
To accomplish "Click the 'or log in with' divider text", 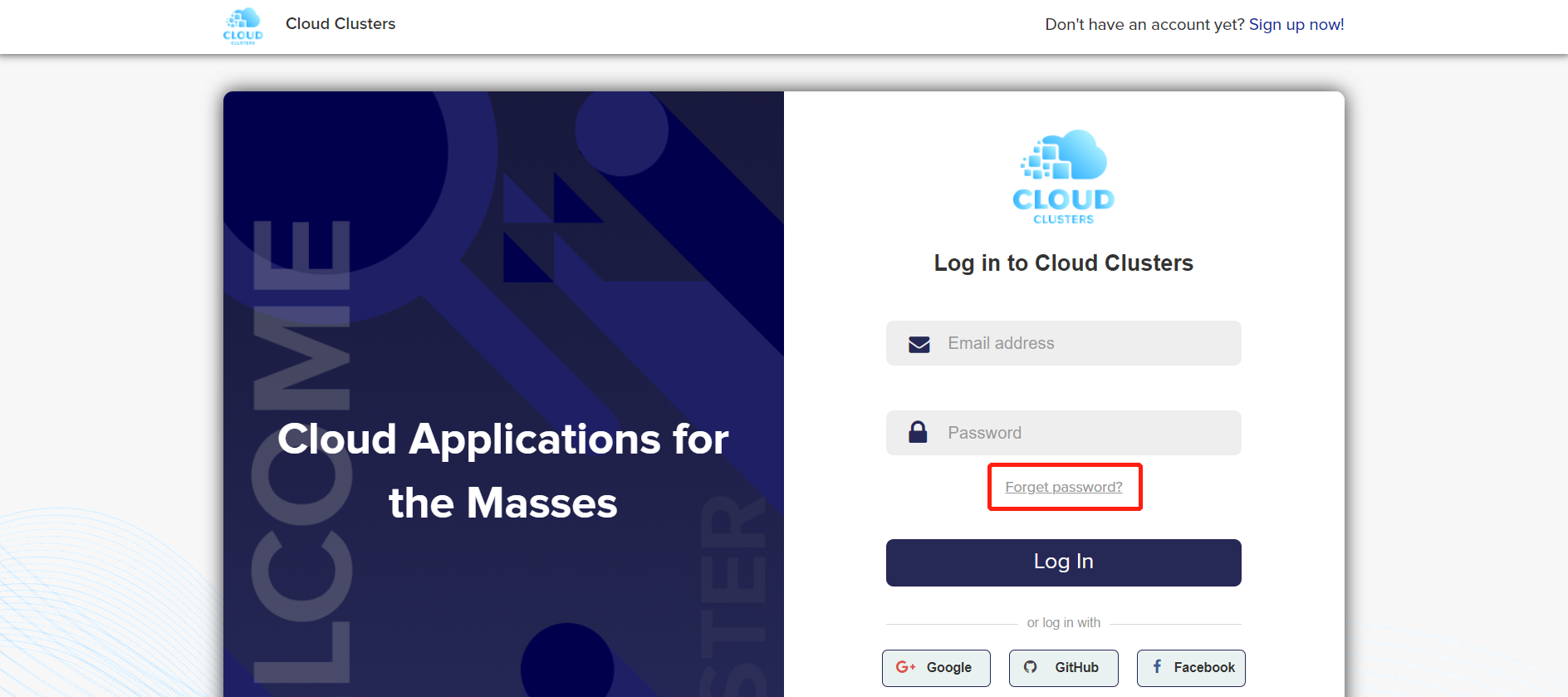I will pyautogui.click(x=1063, y=623).
